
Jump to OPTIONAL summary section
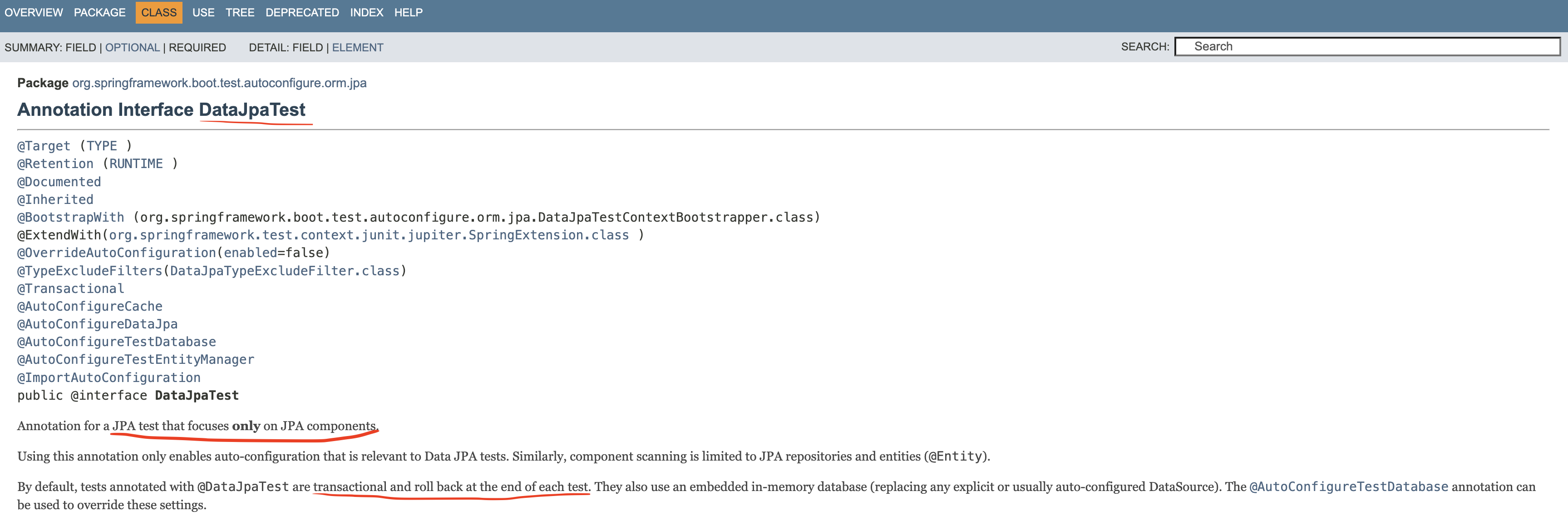(x=132, y=48)
